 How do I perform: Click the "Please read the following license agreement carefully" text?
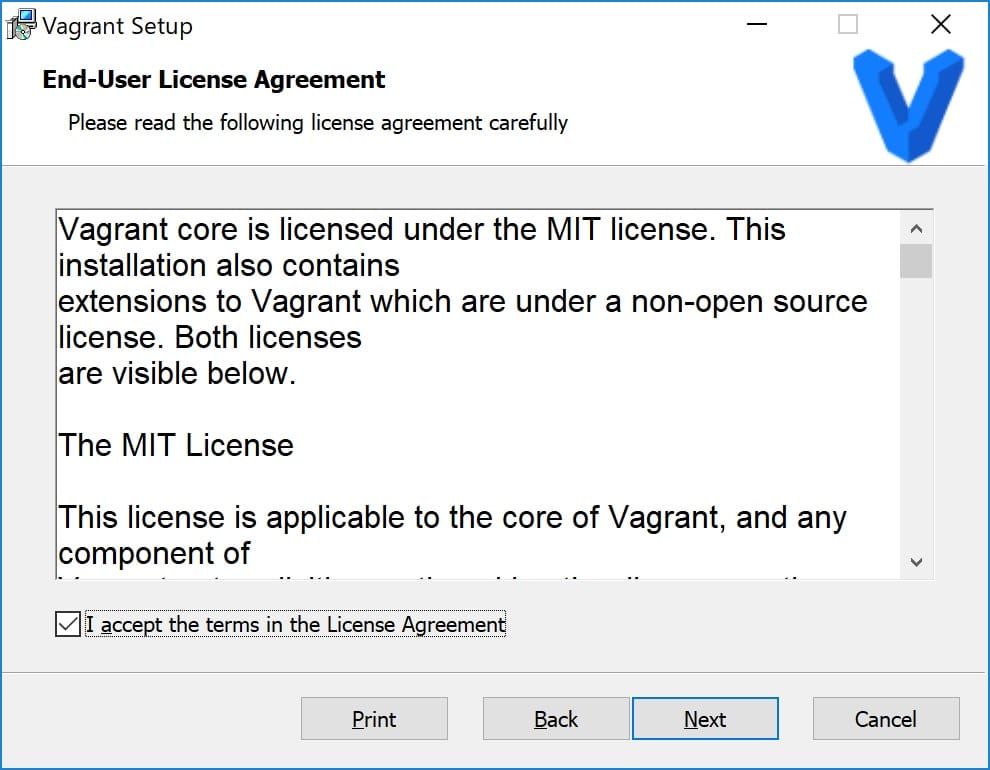click(x=318, y=122)
